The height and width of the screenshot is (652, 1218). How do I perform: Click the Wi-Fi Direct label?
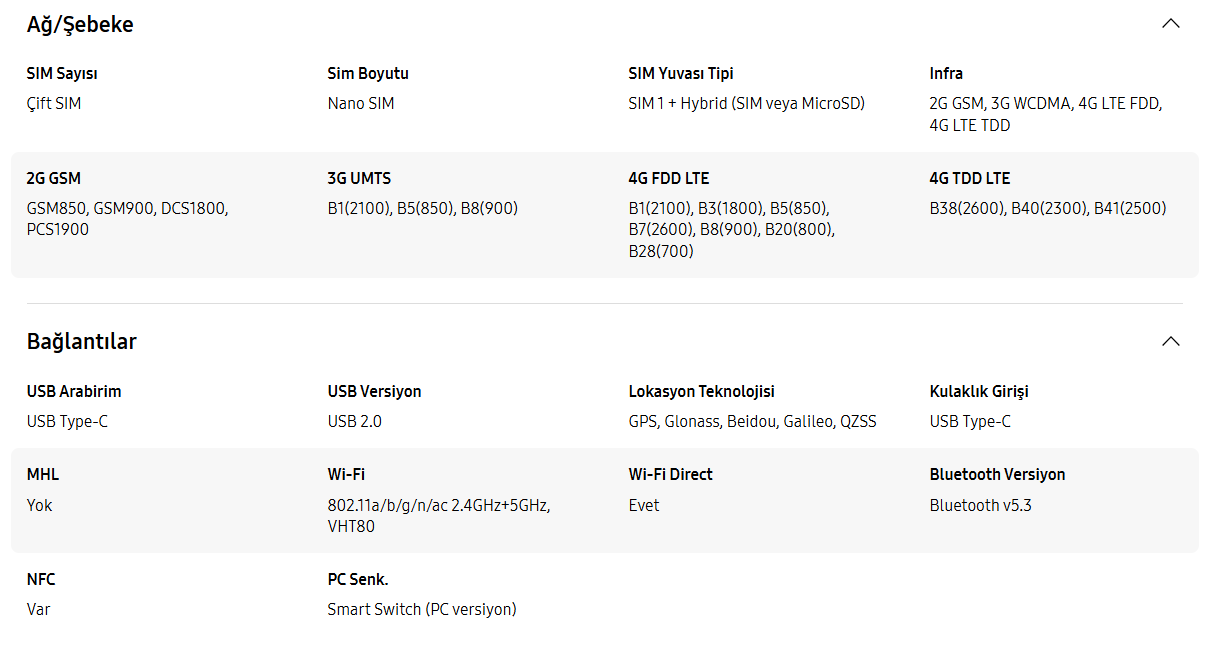[x=671, y=475]
